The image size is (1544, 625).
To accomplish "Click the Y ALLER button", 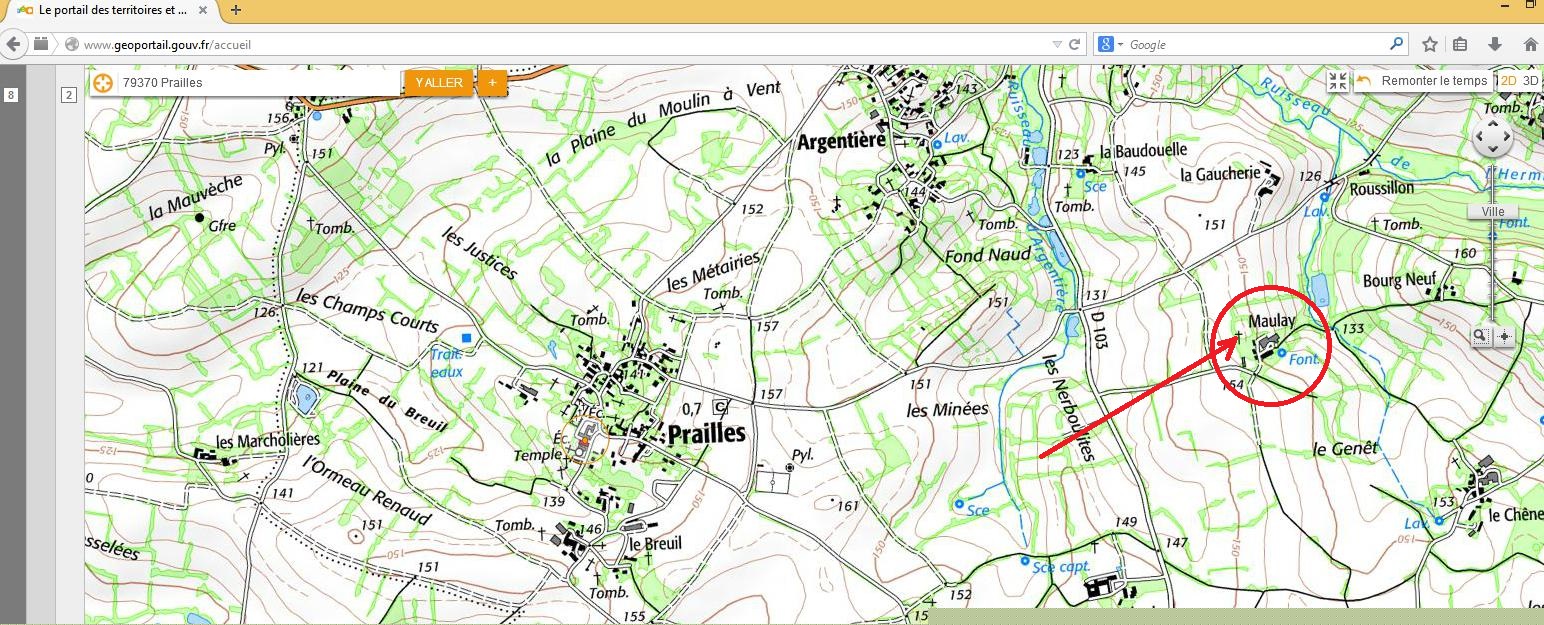I will [439, 82].
